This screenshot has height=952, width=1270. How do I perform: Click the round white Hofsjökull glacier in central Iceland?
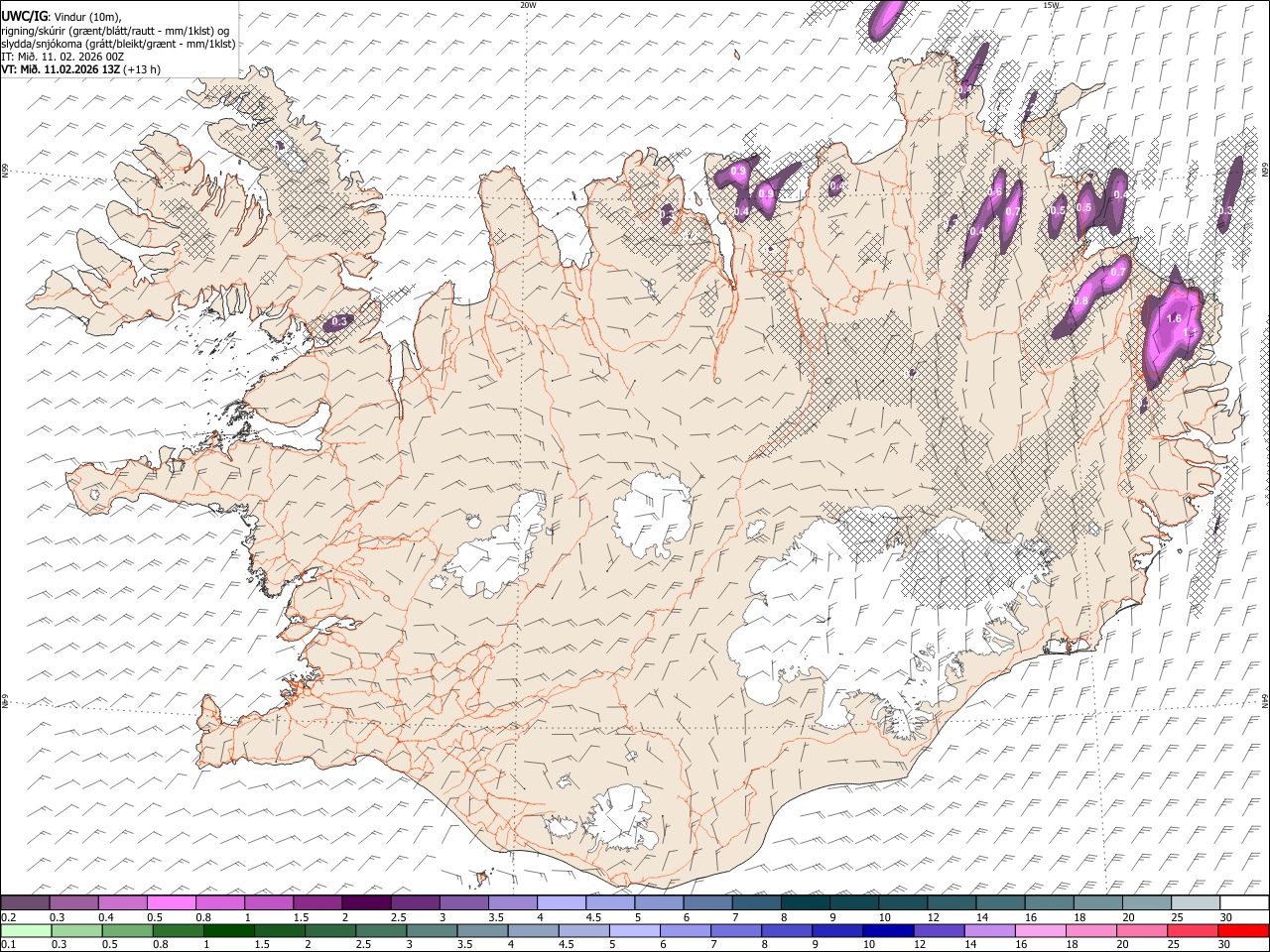click(652, 514)
